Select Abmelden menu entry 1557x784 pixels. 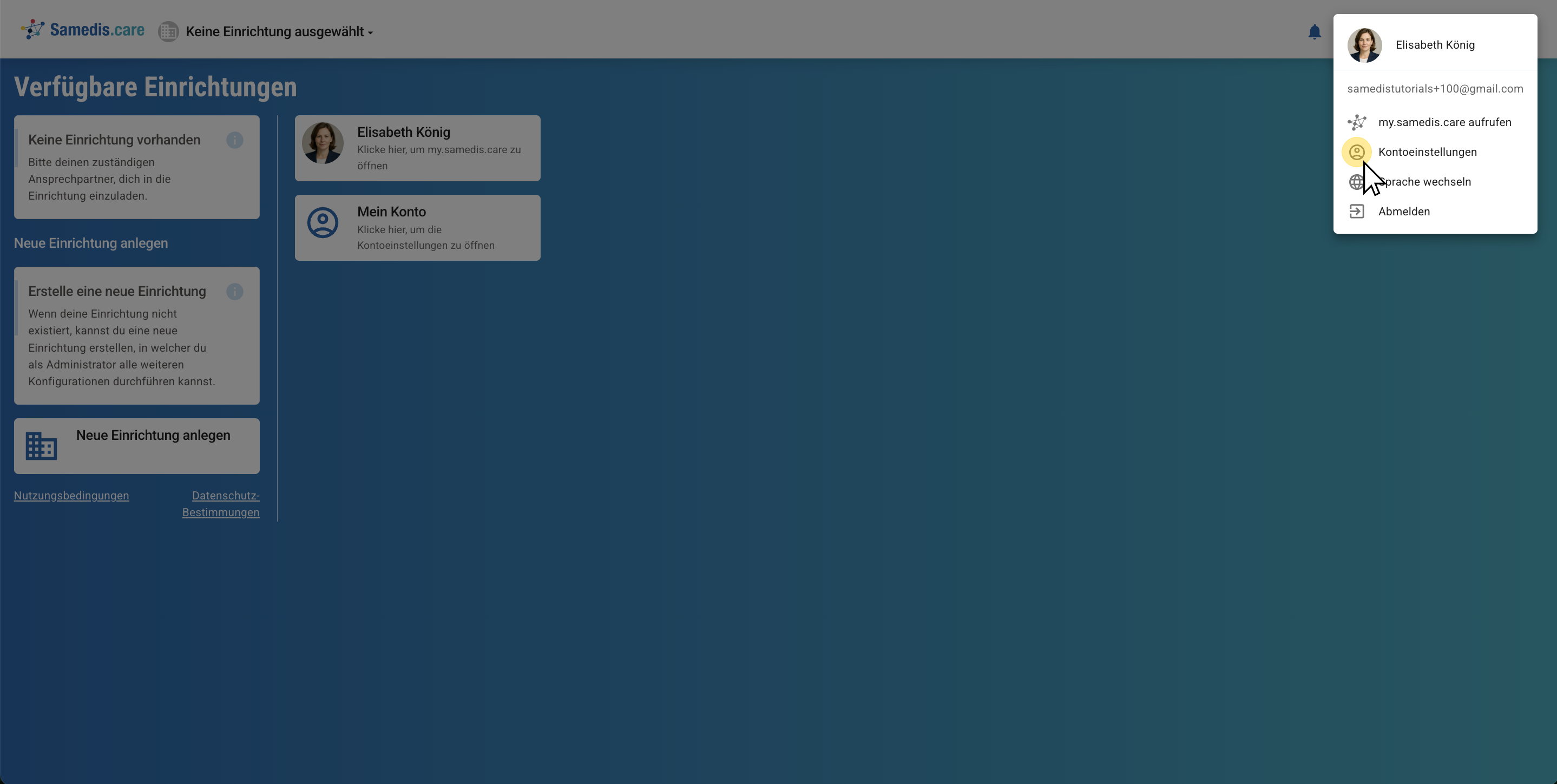click(x=1403, y=212)
